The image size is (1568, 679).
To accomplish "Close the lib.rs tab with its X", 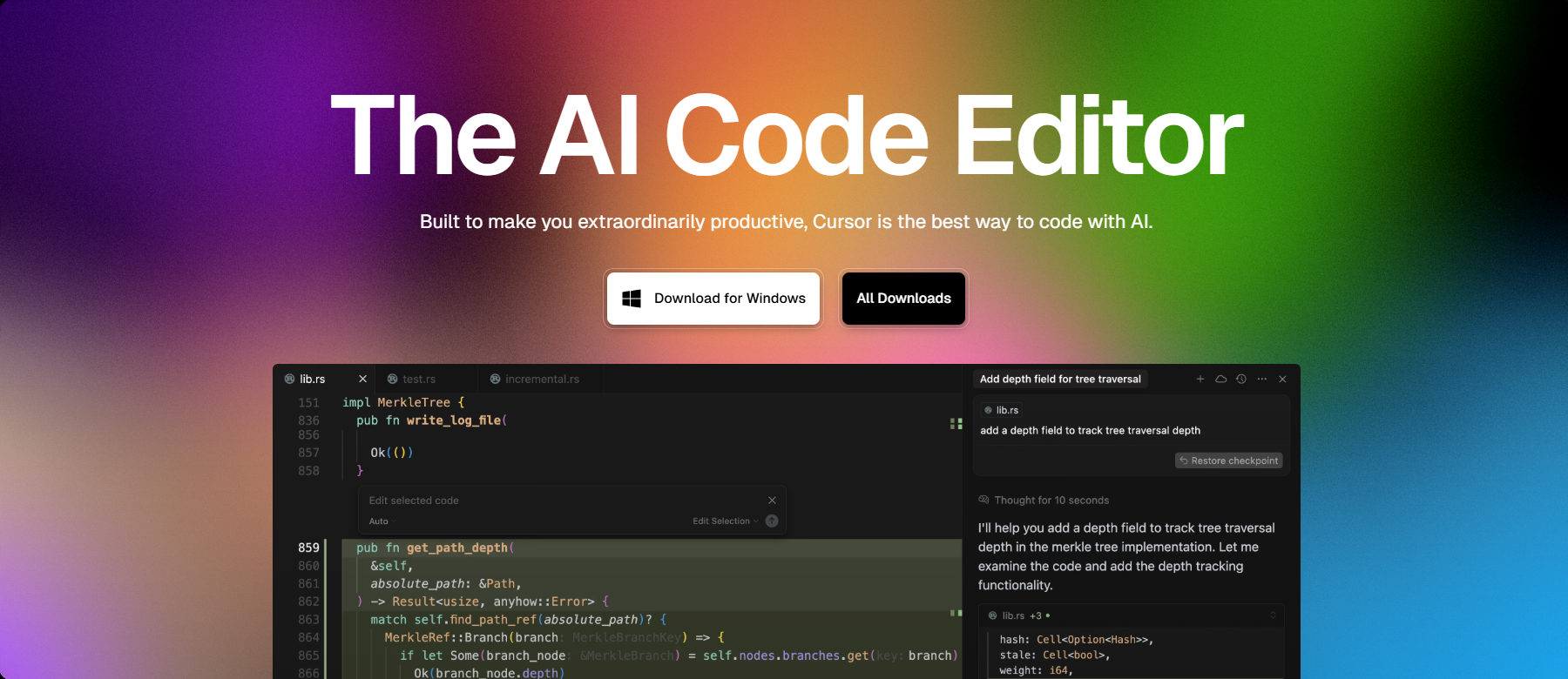I will (x=362, y=379).
